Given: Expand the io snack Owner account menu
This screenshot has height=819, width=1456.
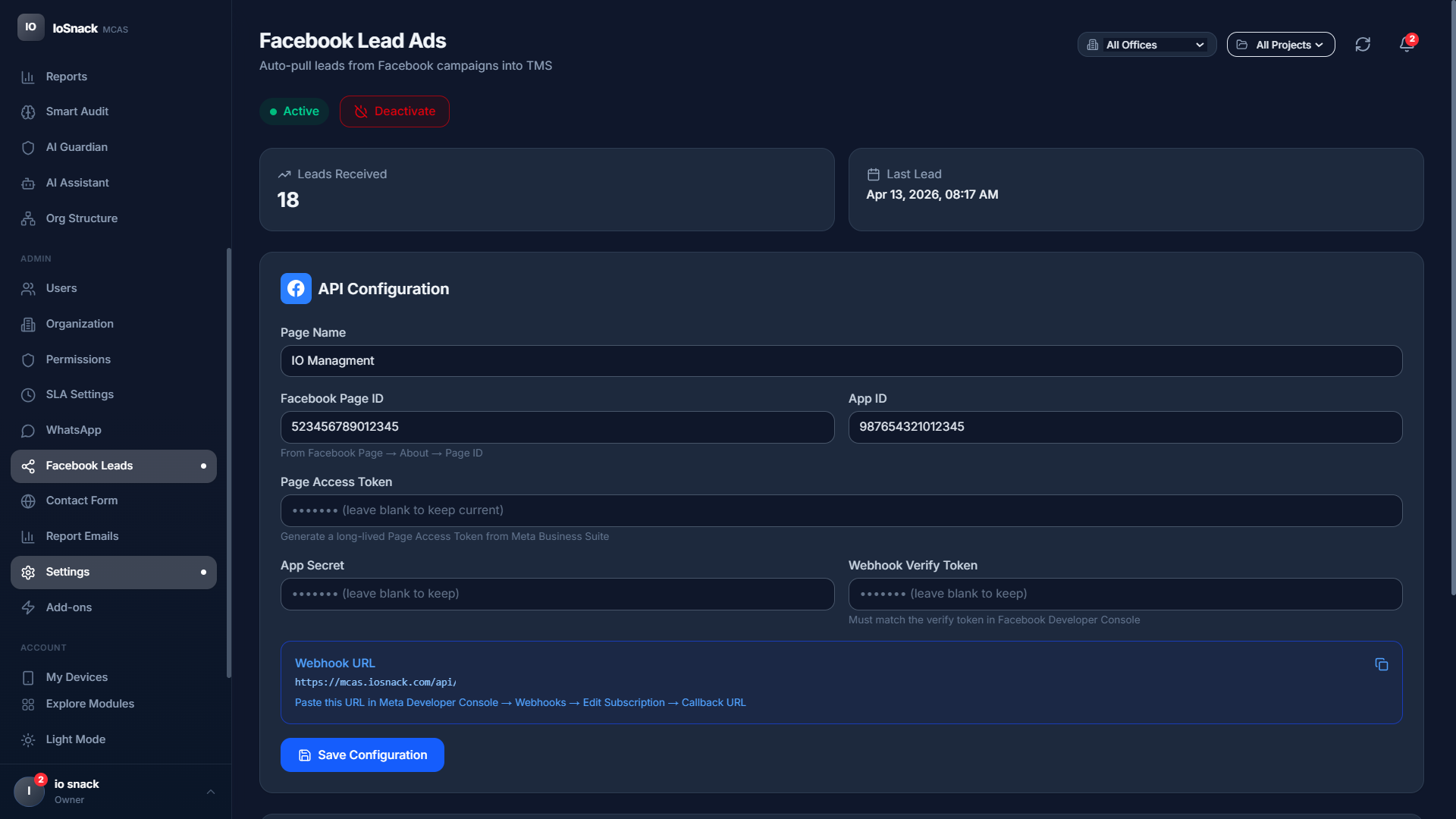Looking at the screenshot, I should point(115,792).
